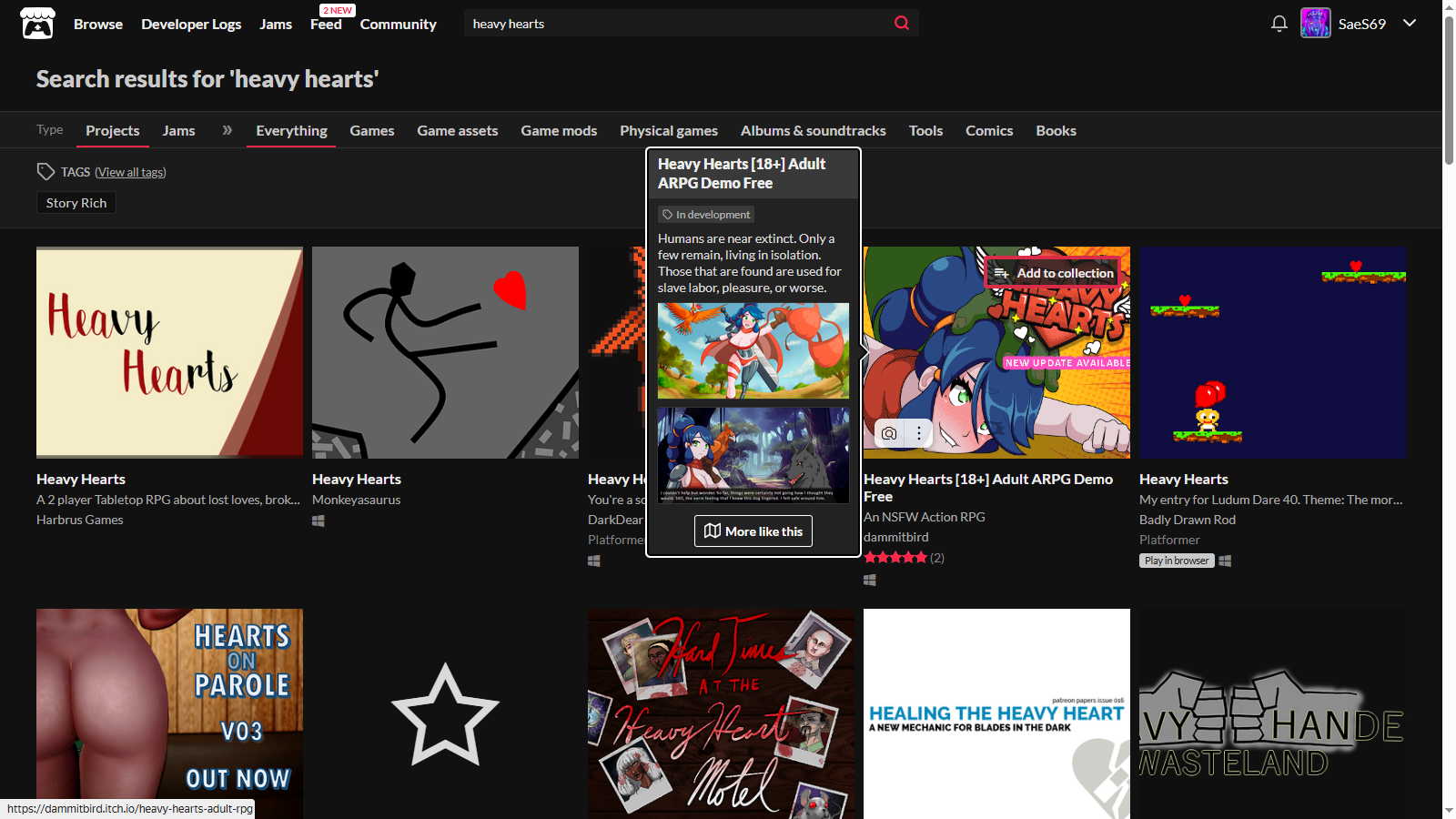This screenshot has height=819, width=1456.
Task: Expand the account dropdown arrow
Action: pos(1410,23)
